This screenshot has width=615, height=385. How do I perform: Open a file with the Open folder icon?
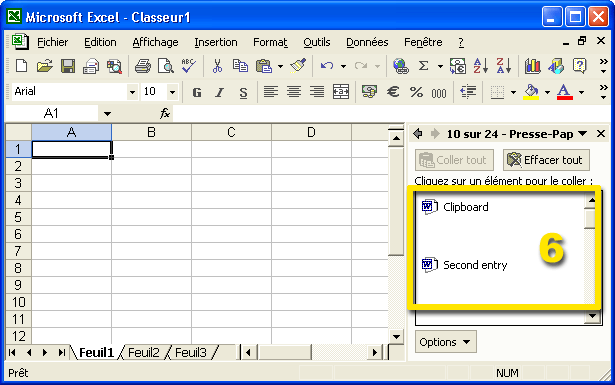(x=44, y=66)
